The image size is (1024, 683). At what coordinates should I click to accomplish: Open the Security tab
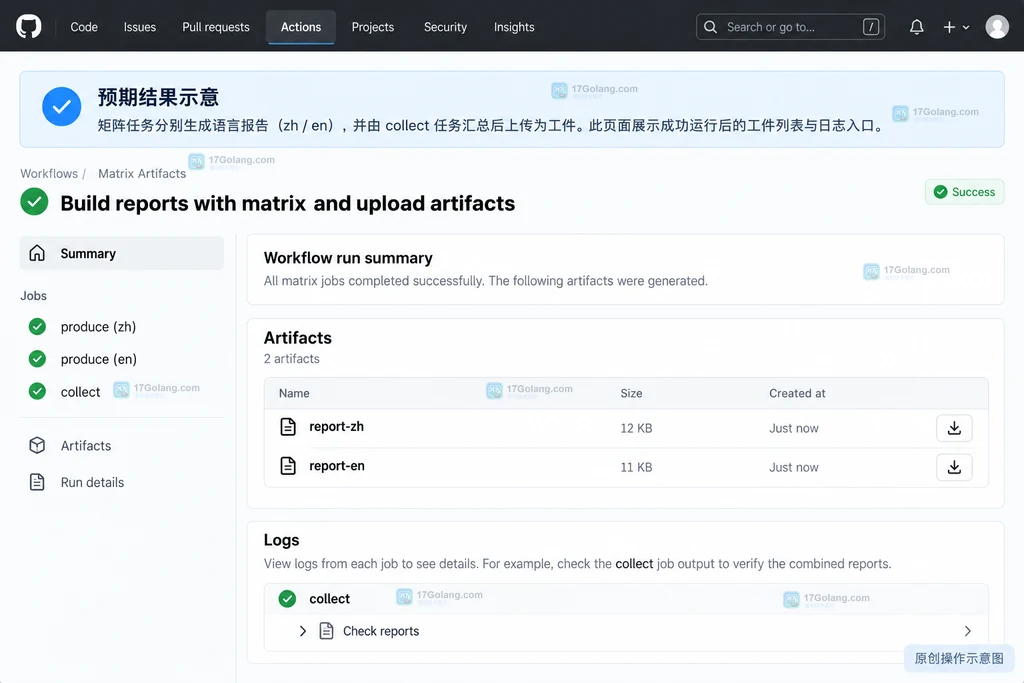tap(445, 27)
